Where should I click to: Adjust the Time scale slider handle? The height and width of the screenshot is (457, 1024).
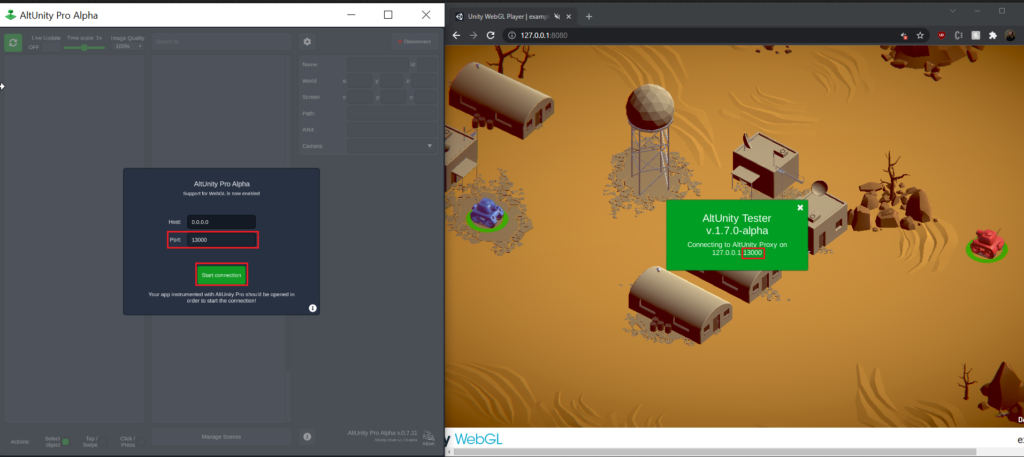click(x=84, y=48)
